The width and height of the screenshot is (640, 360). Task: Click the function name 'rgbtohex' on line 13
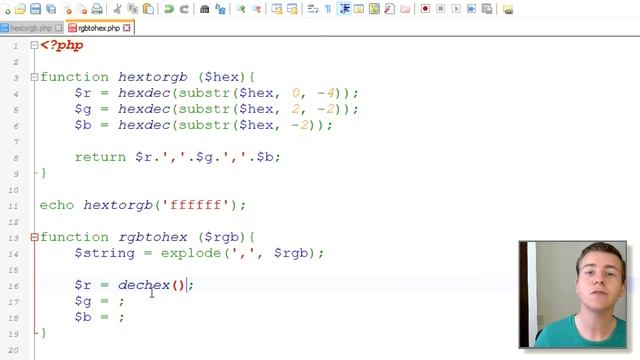click(x=153, y=237)
